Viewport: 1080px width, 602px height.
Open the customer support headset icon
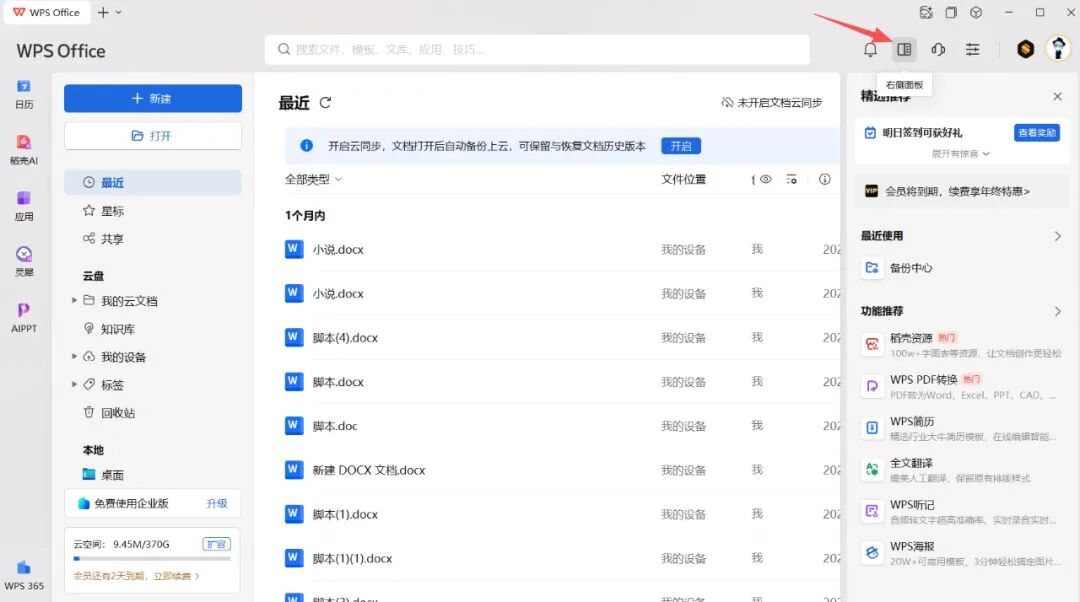coord(938,50)
